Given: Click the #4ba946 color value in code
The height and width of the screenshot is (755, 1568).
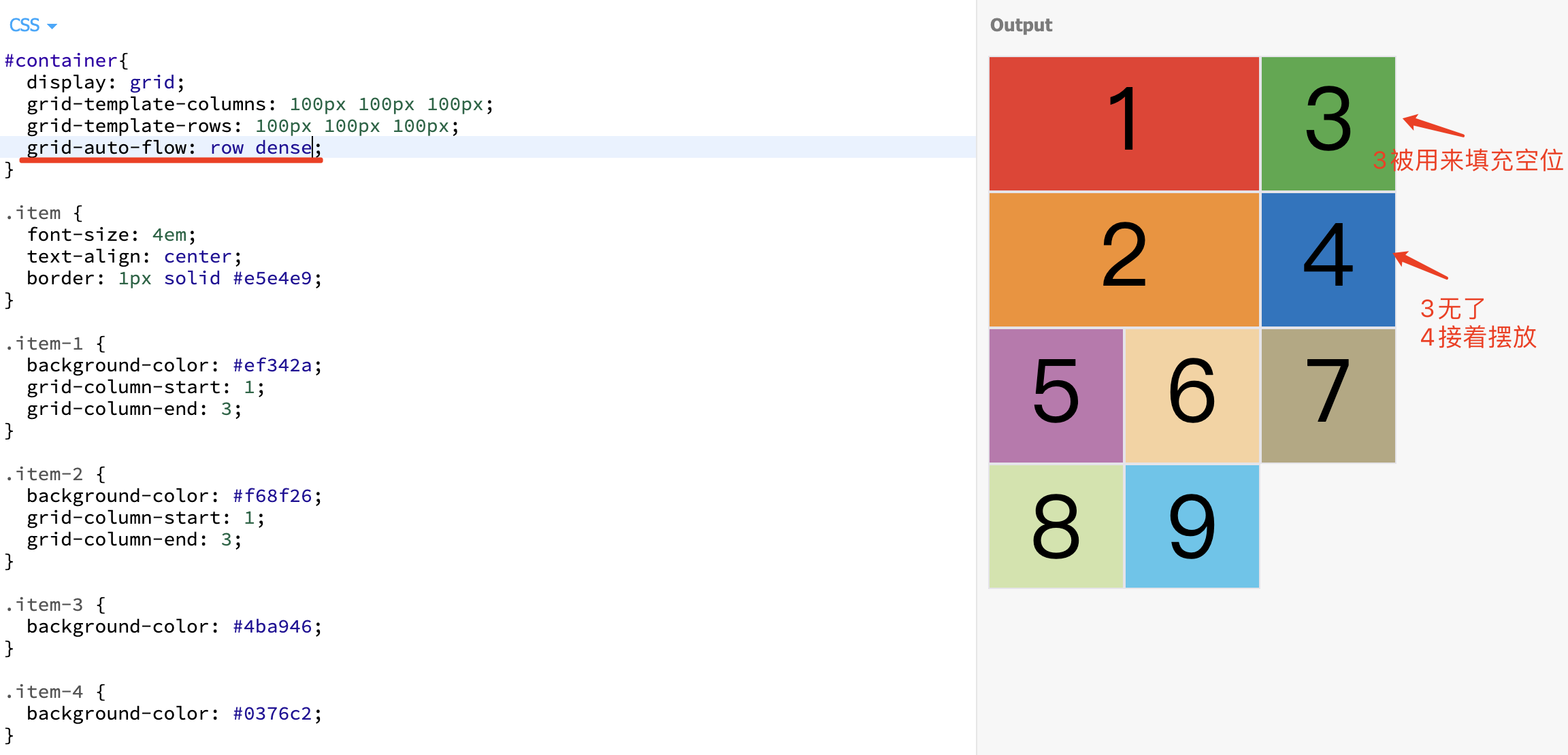Looking at the screenshot, I should tap(272, 626).
